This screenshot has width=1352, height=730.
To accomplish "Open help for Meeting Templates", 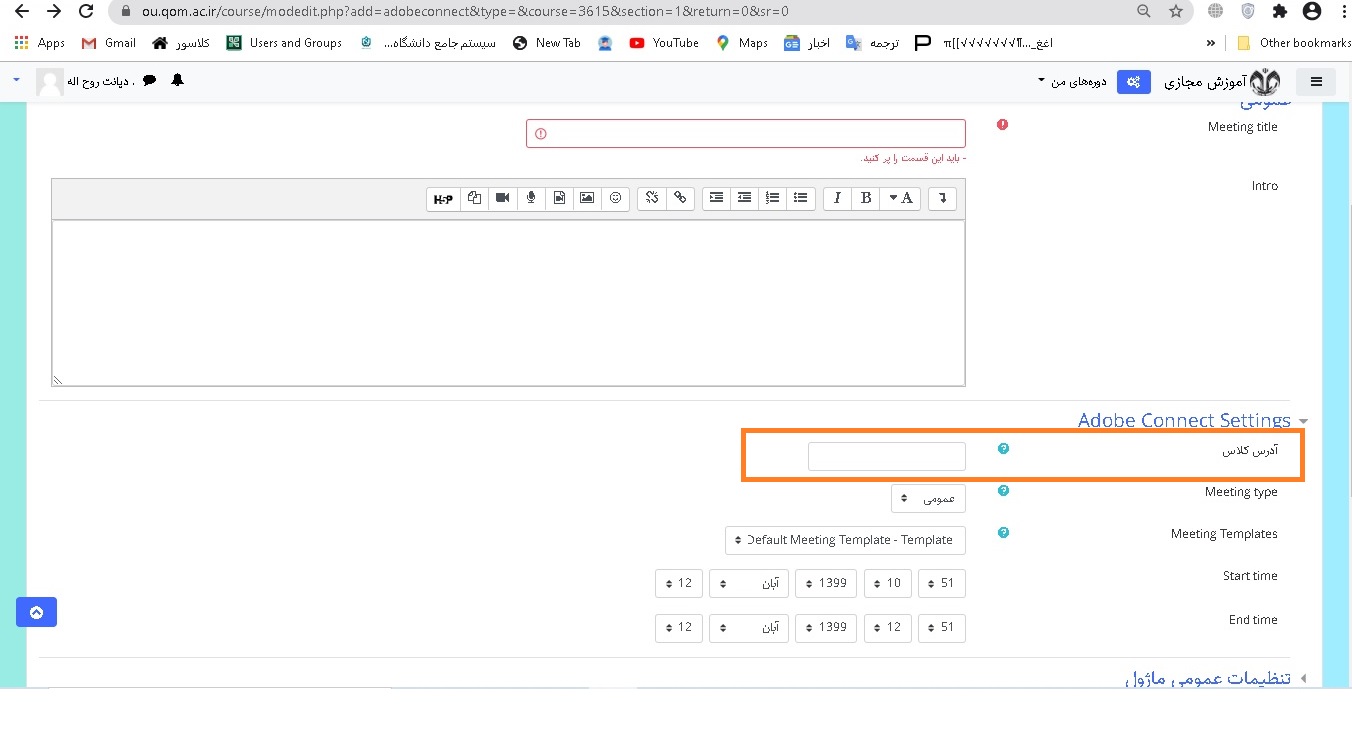I will point(1003,533).
